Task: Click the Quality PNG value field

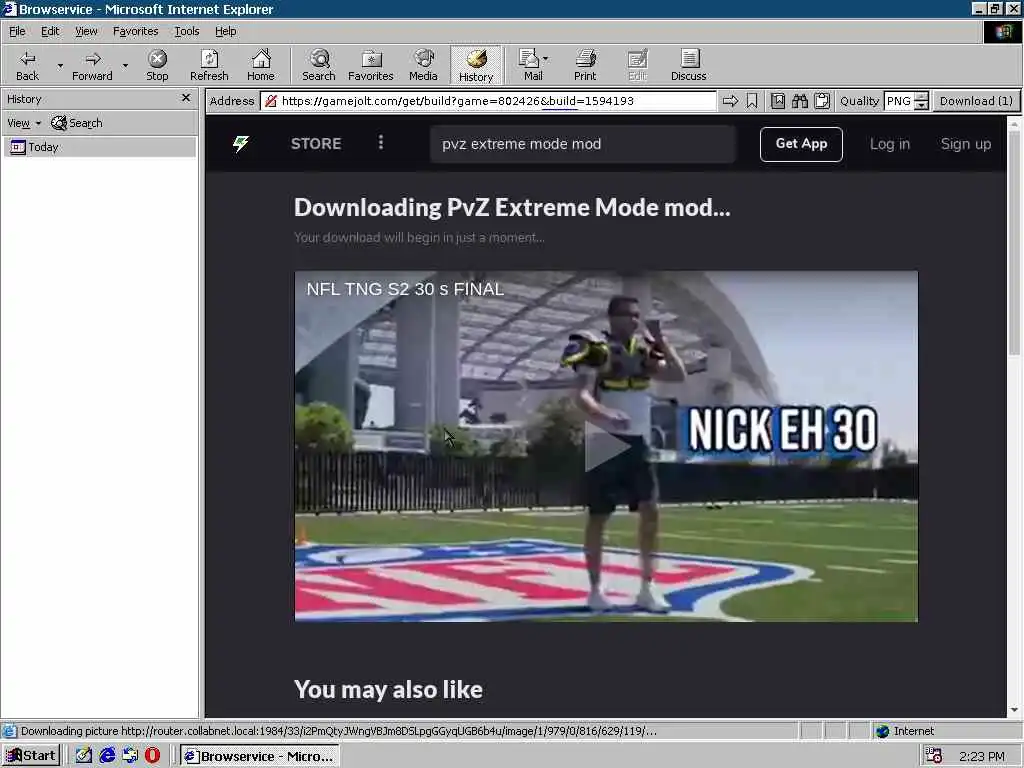Action: click(899, 101)
